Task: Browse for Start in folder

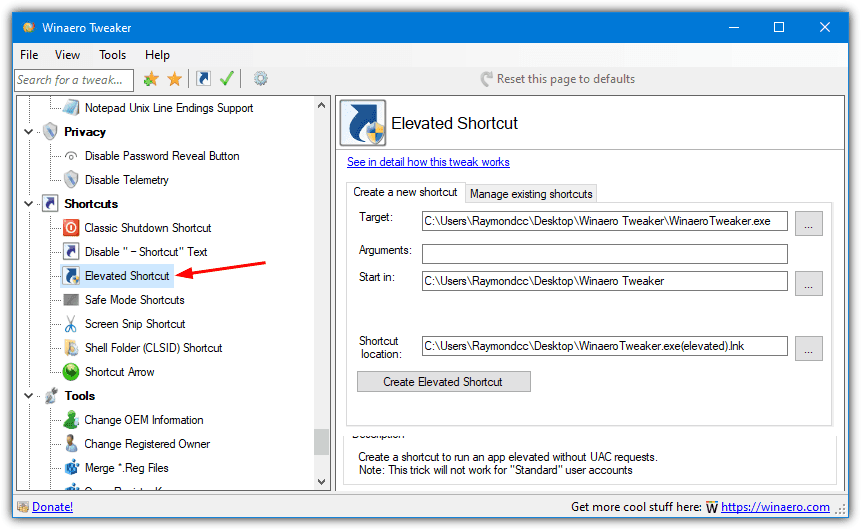Action: click(809, 283)
